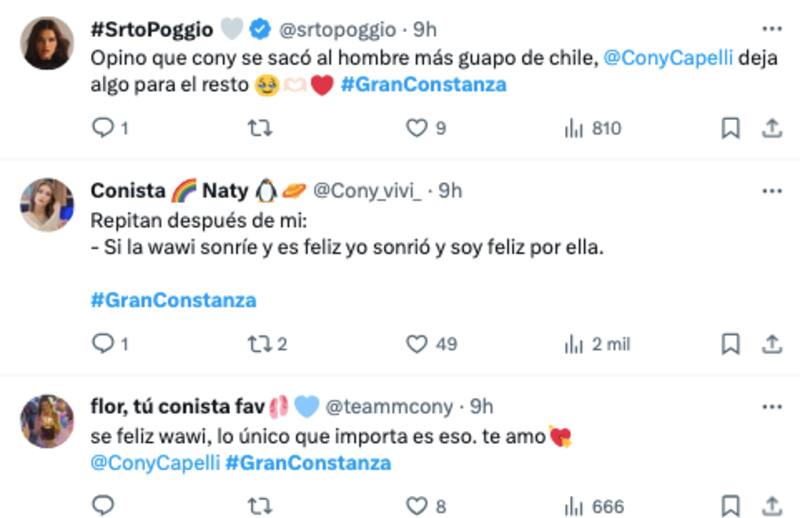The height and width of the screenshot is (518, 800).
Task: Share the #SrtoPoggio tweet
Action: [x=772, y=128]
